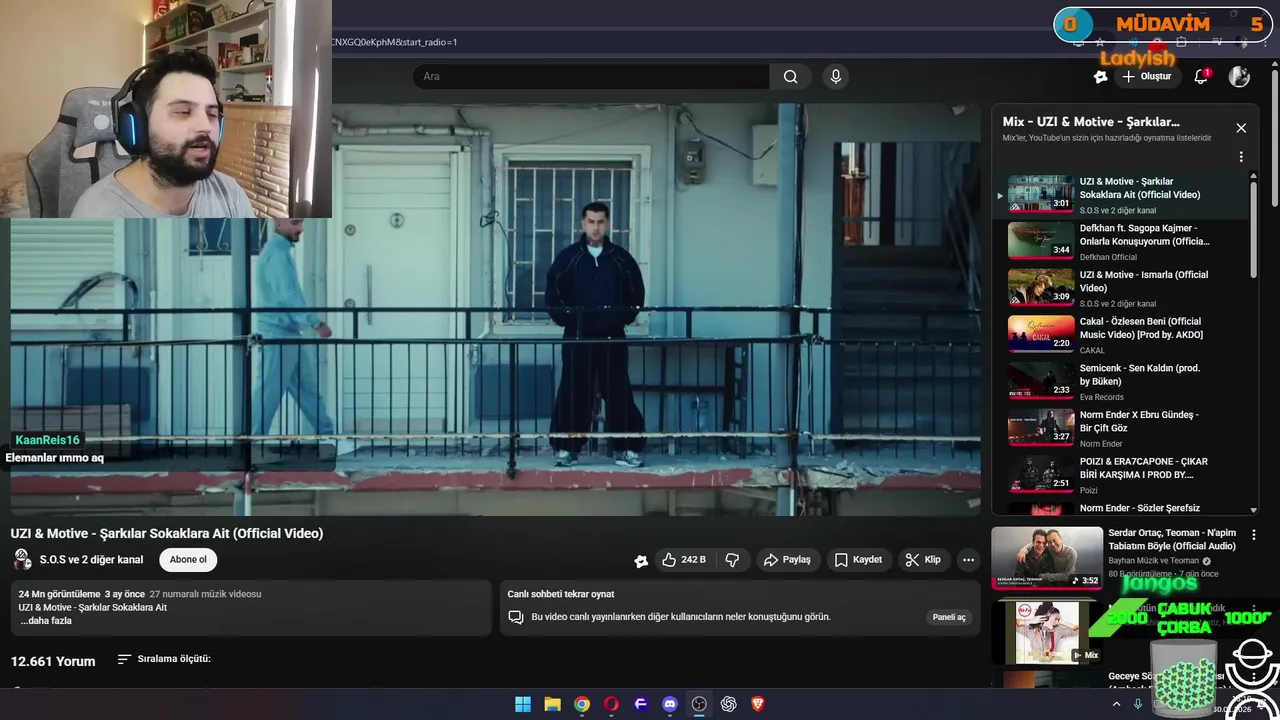Click sparkle icon left of Oluştur

[x=1101, y=76]
